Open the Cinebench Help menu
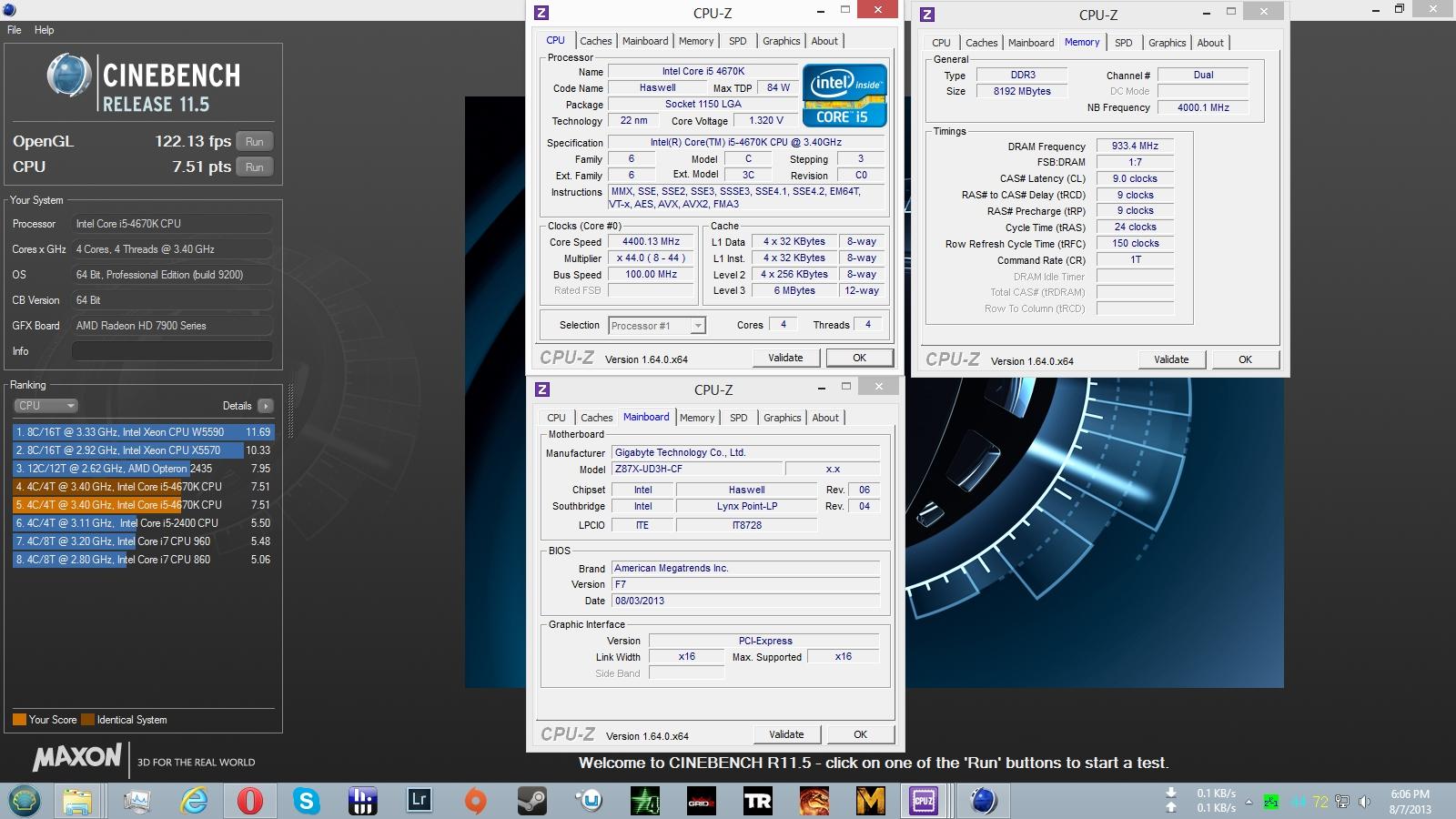This screenshot has width=1456, height=819. 44,30
